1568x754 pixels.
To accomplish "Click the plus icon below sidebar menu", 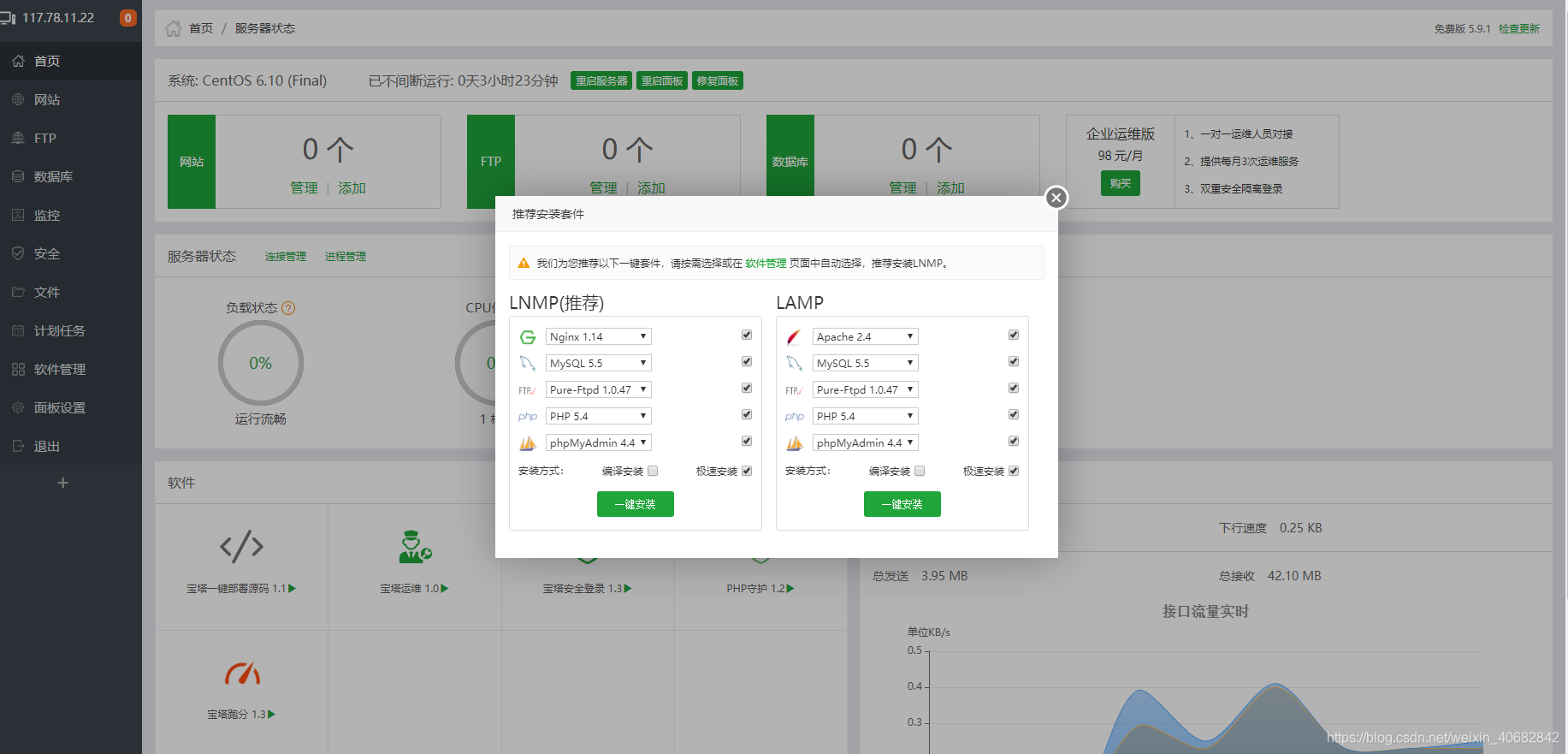I will coord(62,483).
